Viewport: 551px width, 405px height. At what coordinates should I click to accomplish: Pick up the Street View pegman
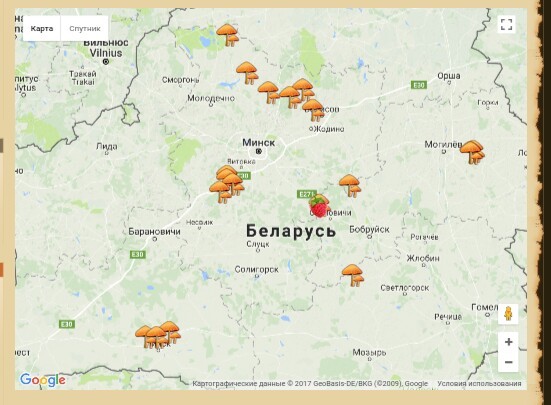point(508,314)
